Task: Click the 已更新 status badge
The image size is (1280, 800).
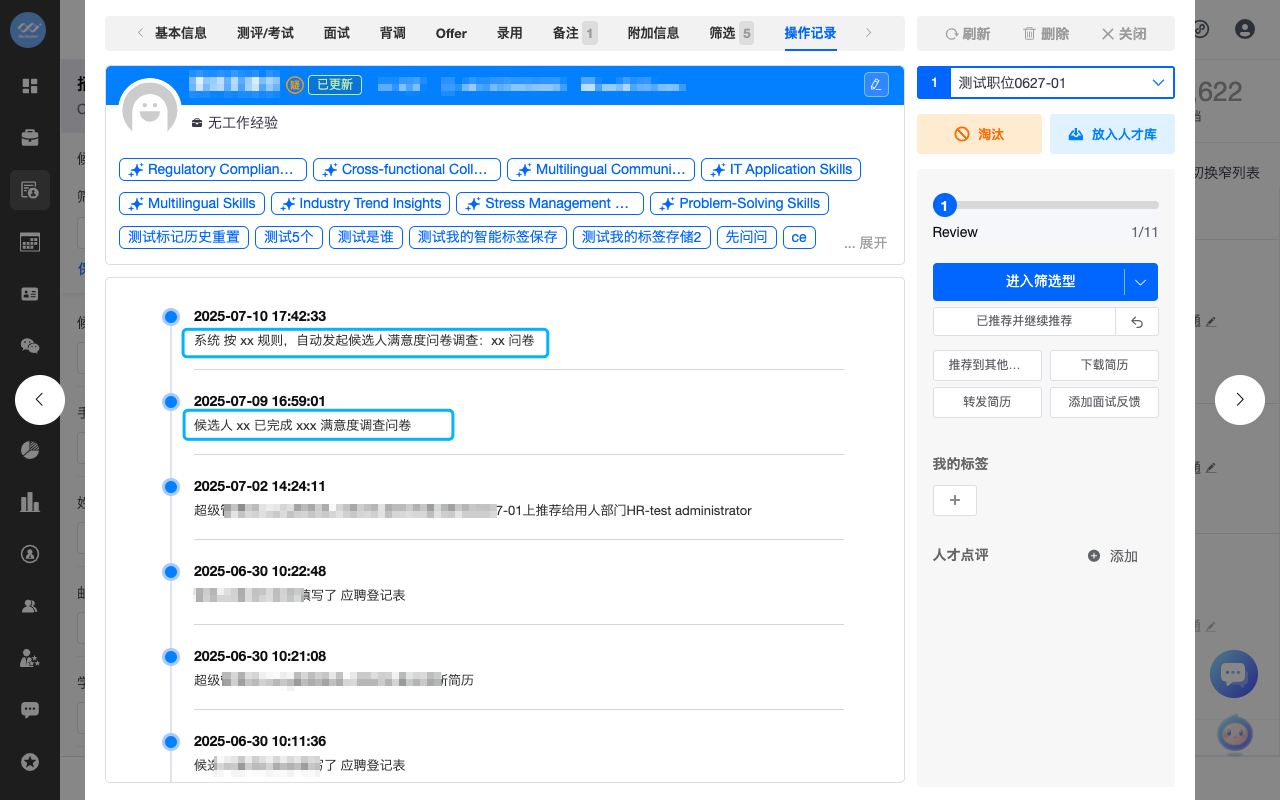Action: (335, 85)
